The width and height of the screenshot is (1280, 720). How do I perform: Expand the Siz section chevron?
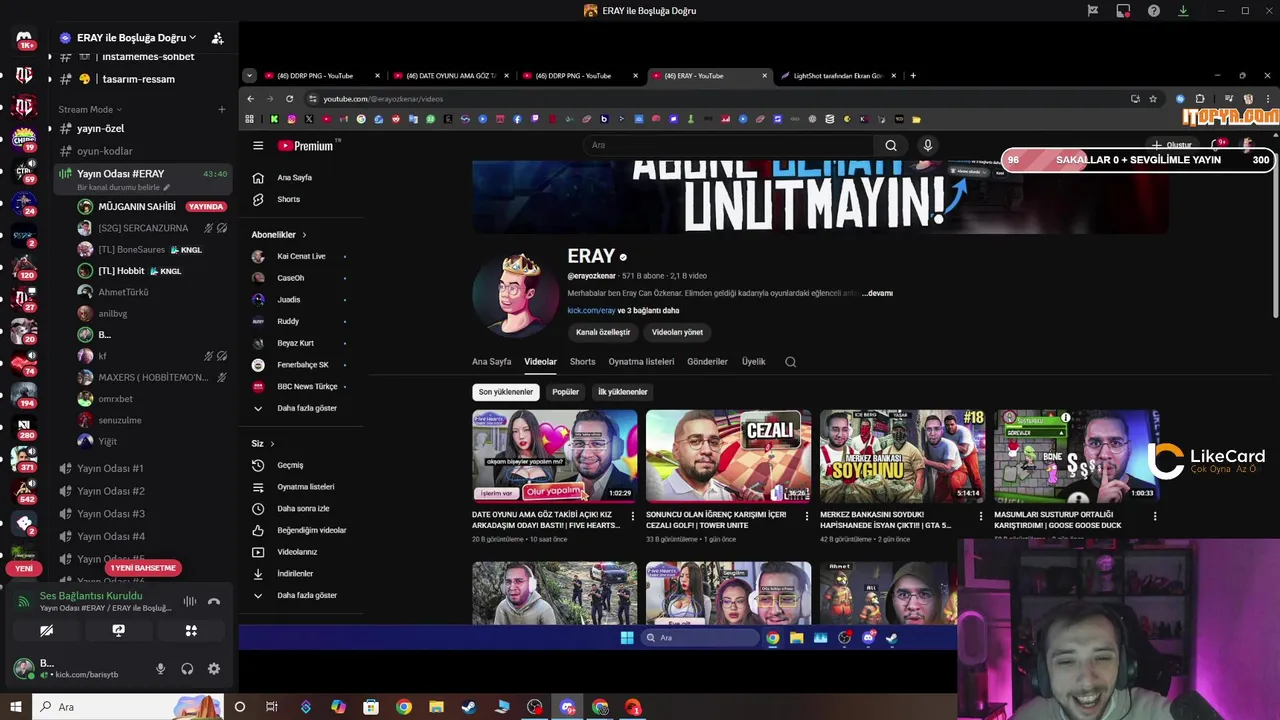click(272, 444)
